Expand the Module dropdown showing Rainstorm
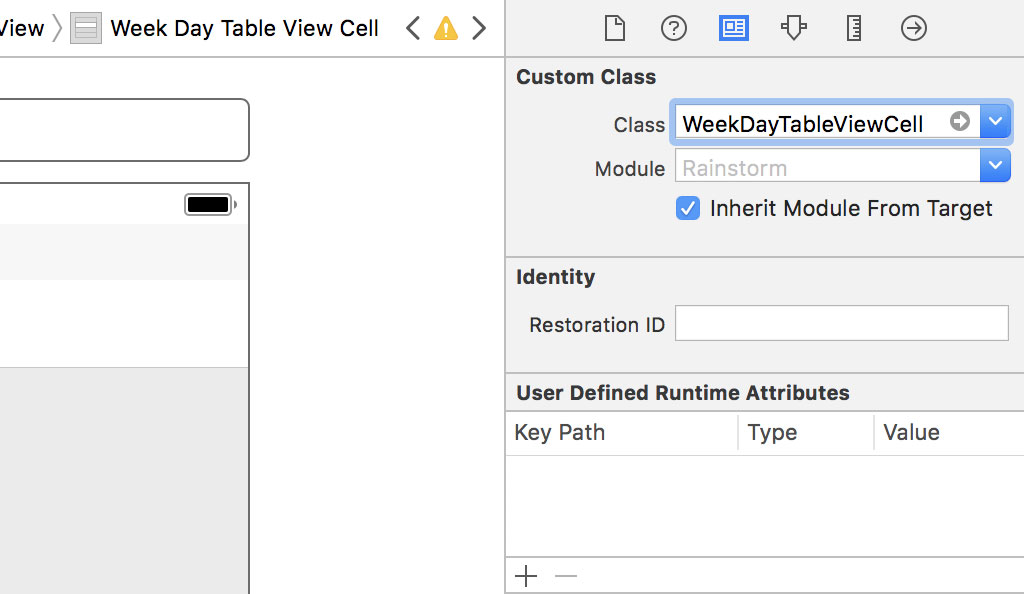The width and height of the screenshot is (1024, 594). (x=995, y=164)
